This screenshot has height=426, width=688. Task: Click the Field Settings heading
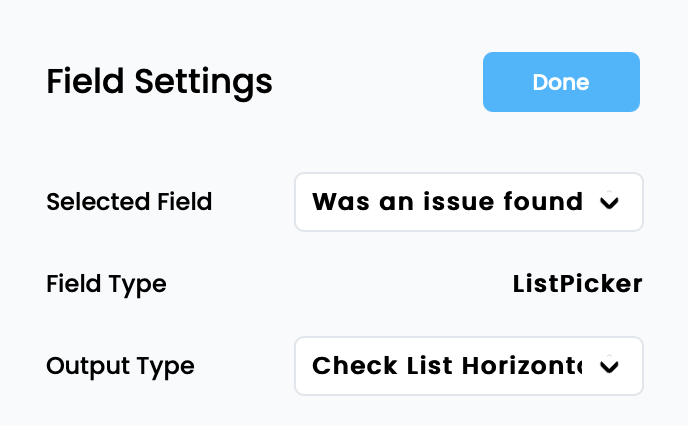coord(159,81)
